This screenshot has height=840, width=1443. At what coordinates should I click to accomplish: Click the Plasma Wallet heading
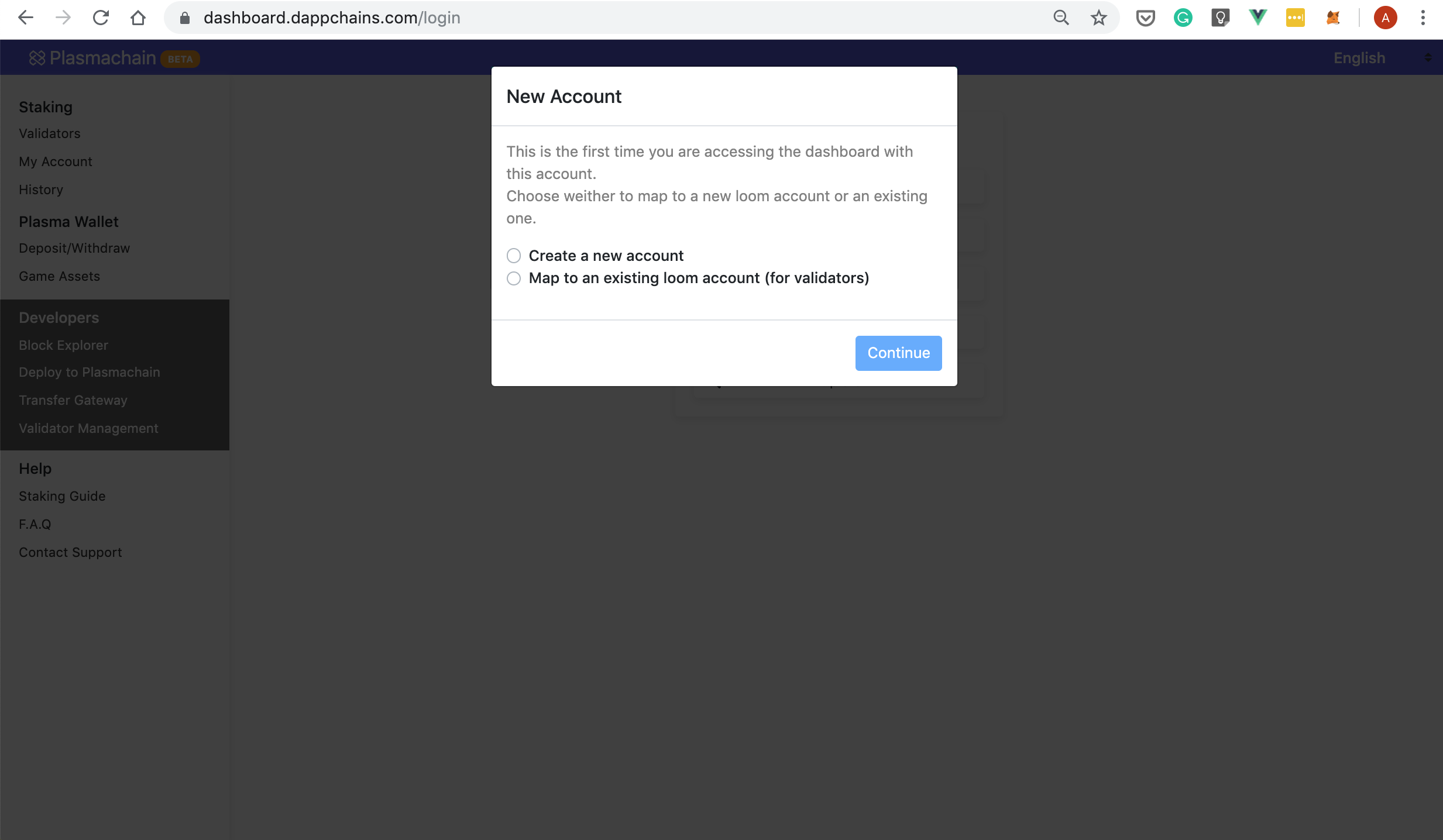click(68, 222)
